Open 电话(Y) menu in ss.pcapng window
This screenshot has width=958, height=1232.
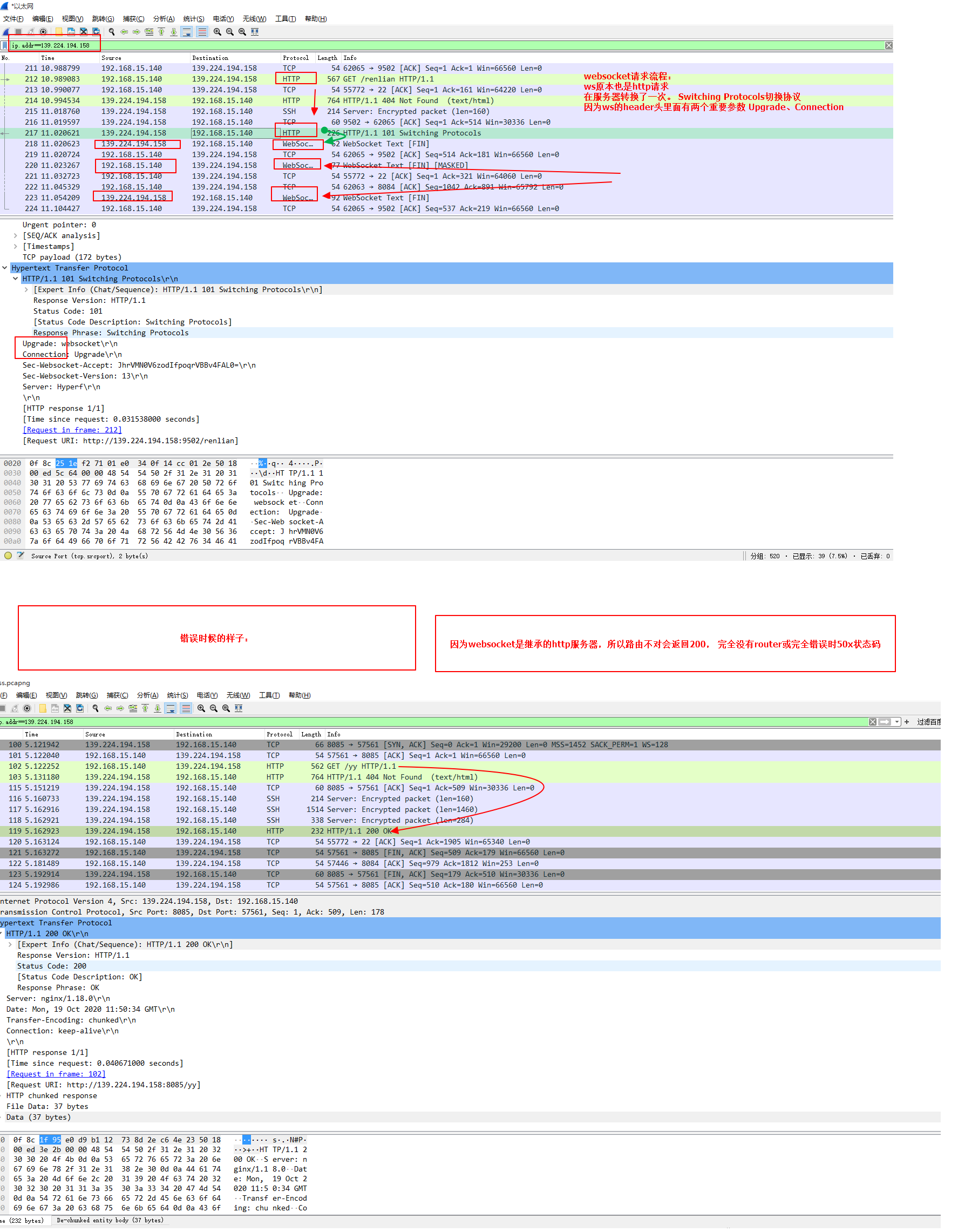(x=207, y=695)
